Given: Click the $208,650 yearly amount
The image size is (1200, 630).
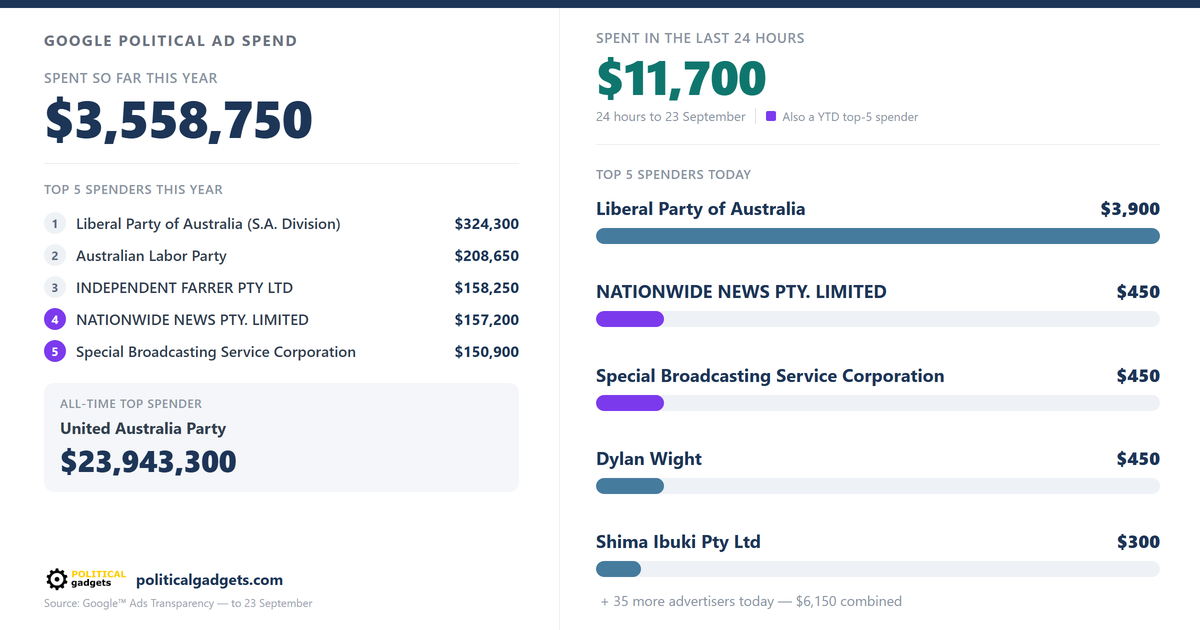Looking at the screenshot, I should (487, 256).
